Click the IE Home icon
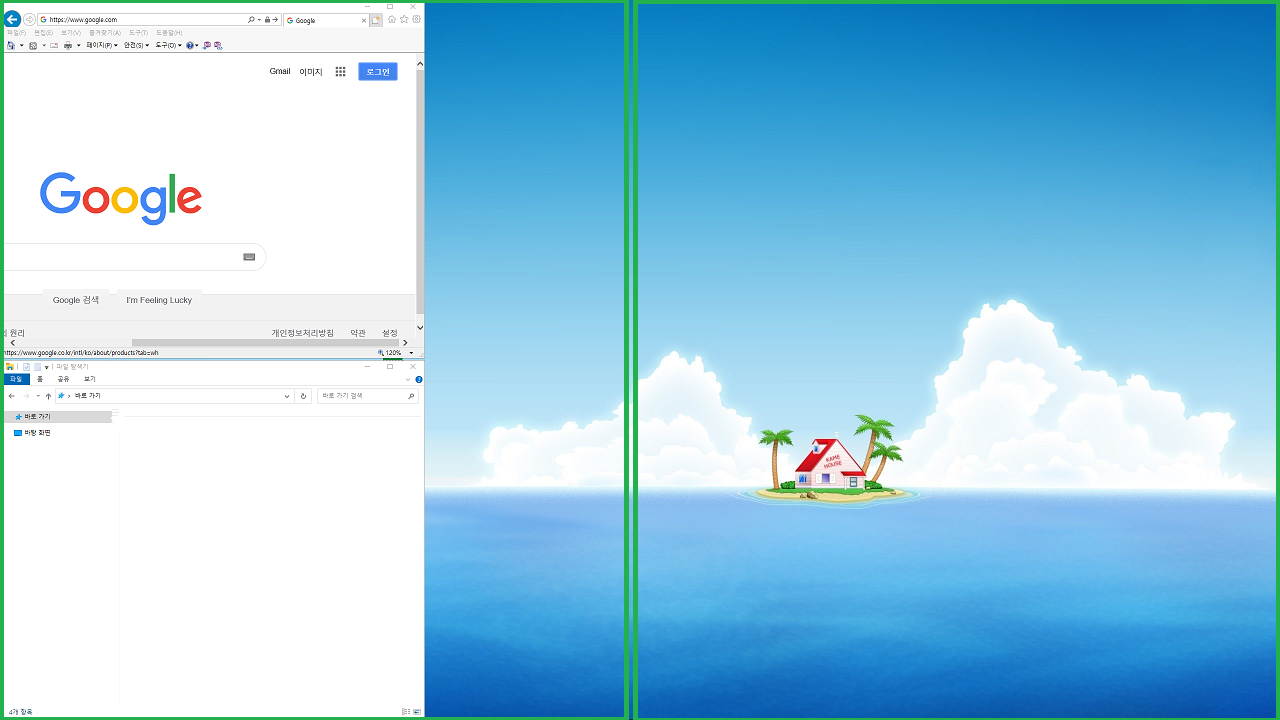Image resolution: width=1280 pixels, height=720 pixels. [x=392, y=19]
